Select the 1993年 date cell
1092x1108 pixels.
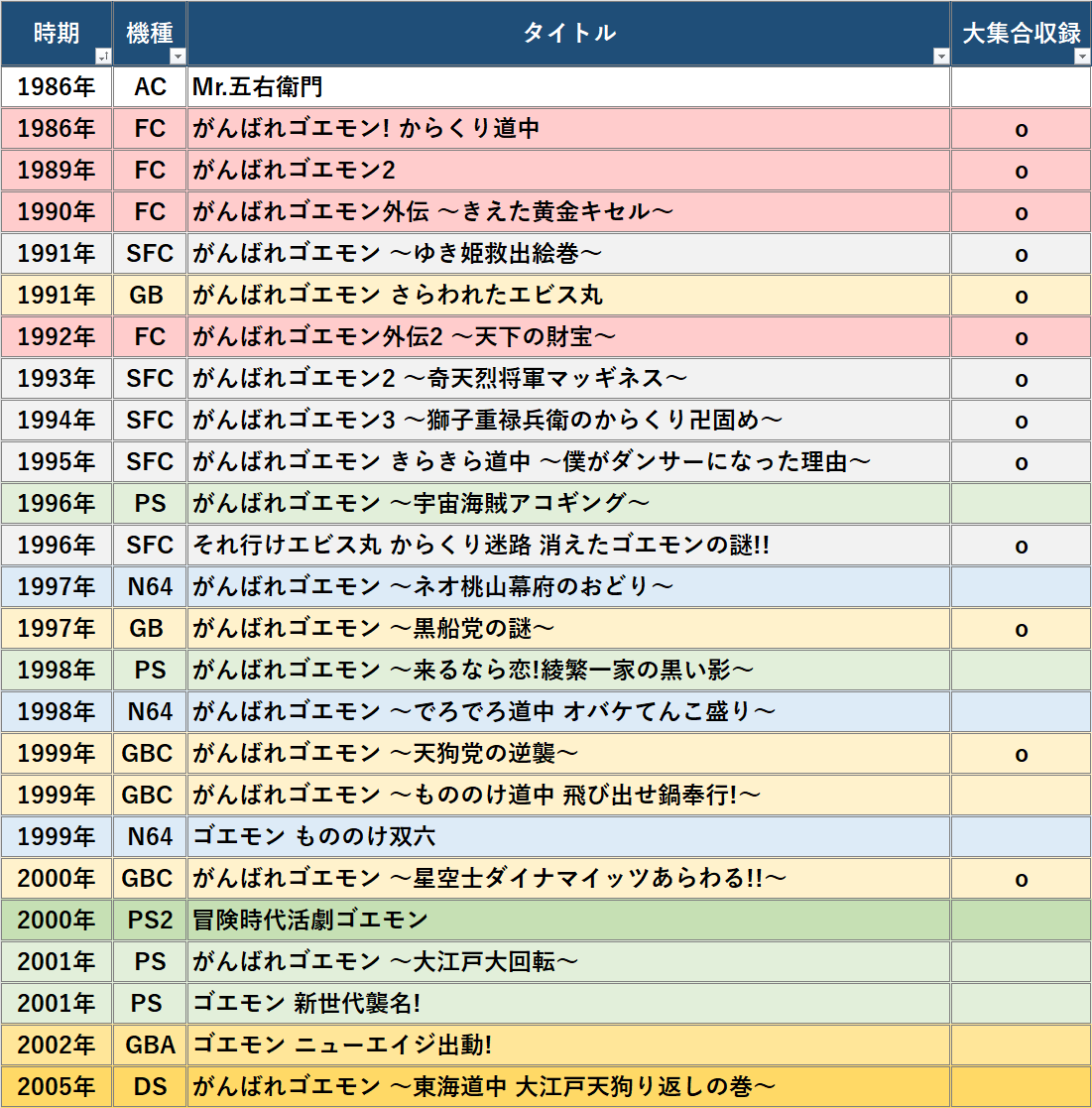(57, 379)
